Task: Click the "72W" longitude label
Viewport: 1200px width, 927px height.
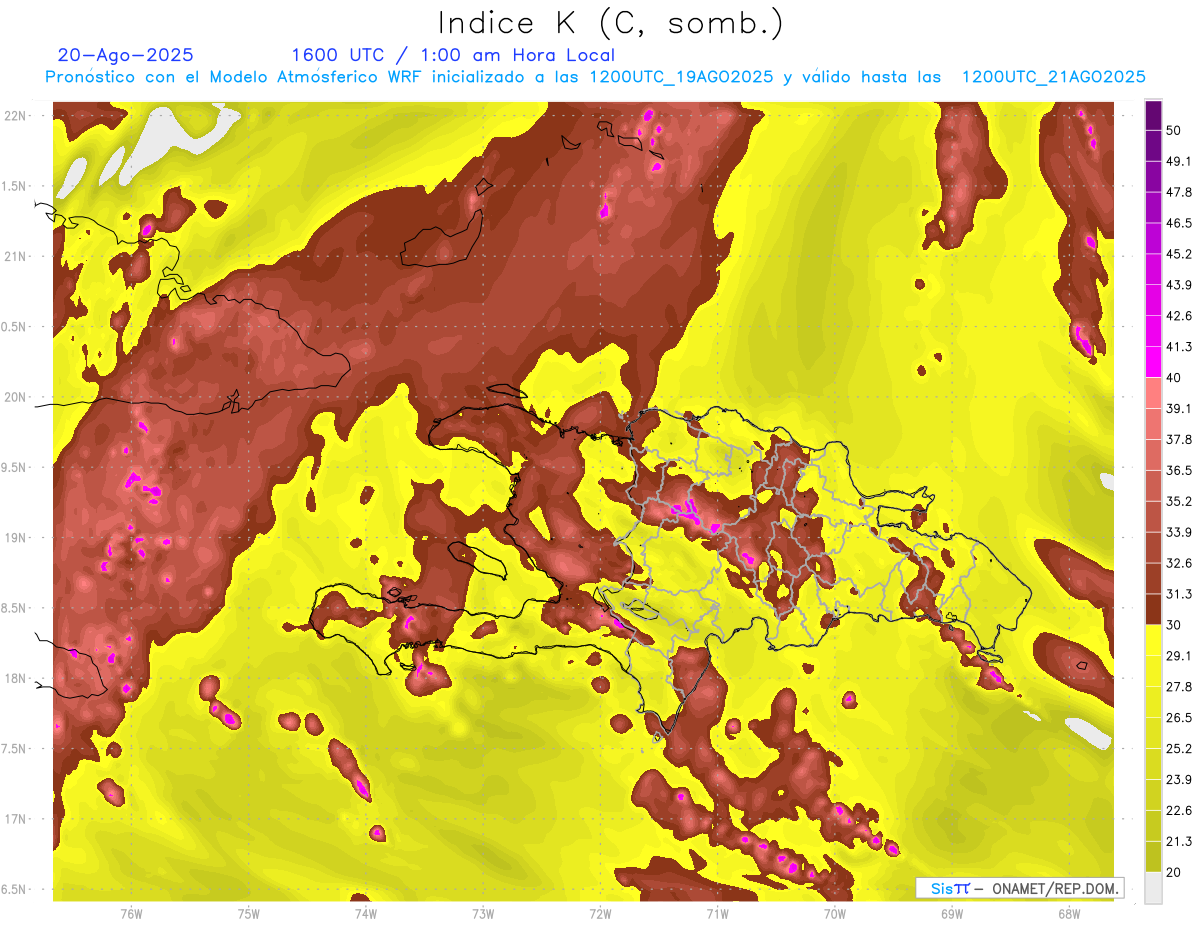Action: pyautogui.click(x=600, y=914)
